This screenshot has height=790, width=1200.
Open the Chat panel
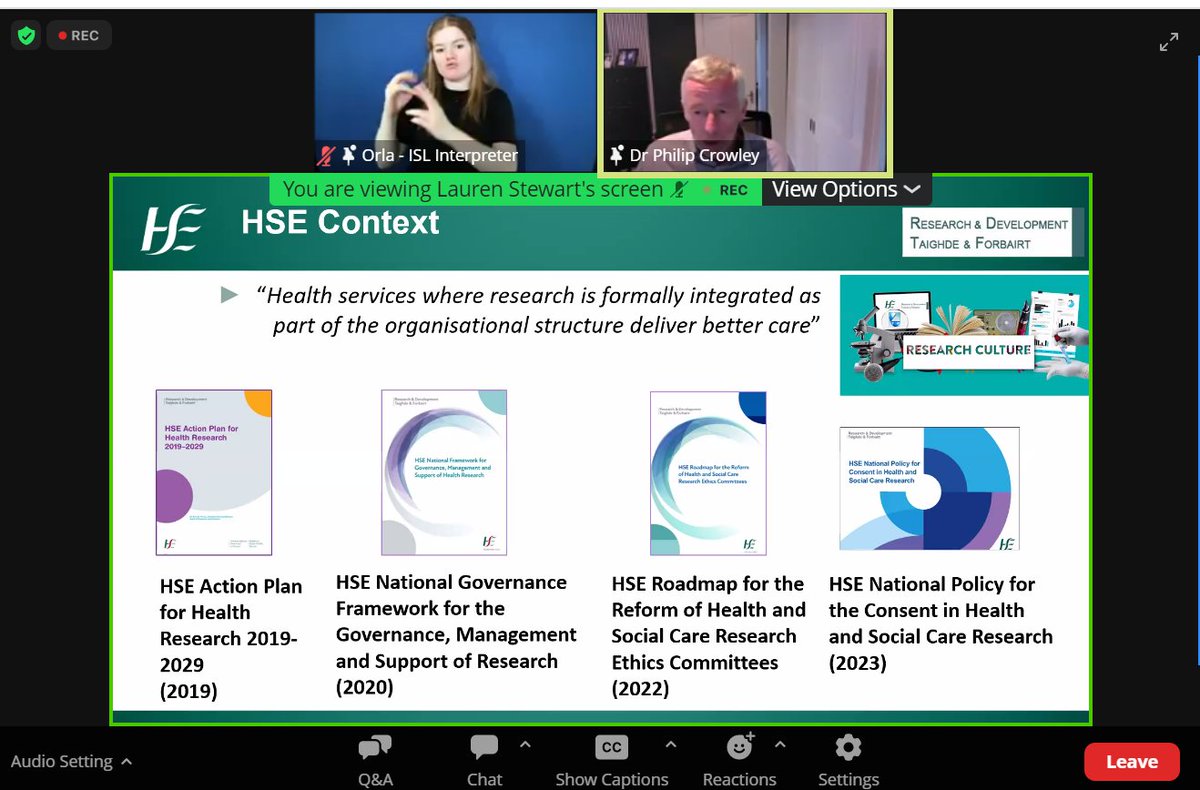(484, 760)
